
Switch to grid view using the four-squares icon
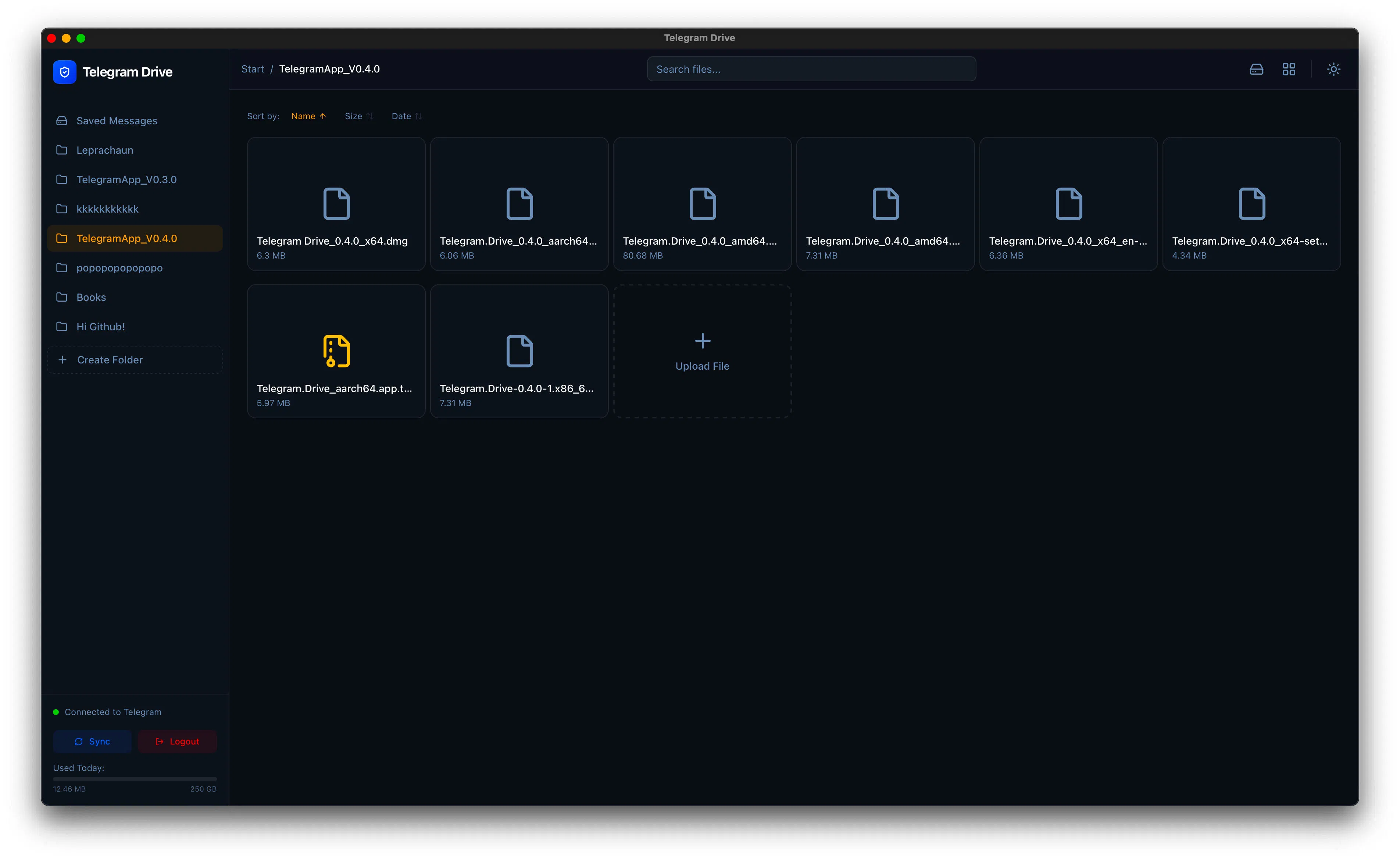1289,70
